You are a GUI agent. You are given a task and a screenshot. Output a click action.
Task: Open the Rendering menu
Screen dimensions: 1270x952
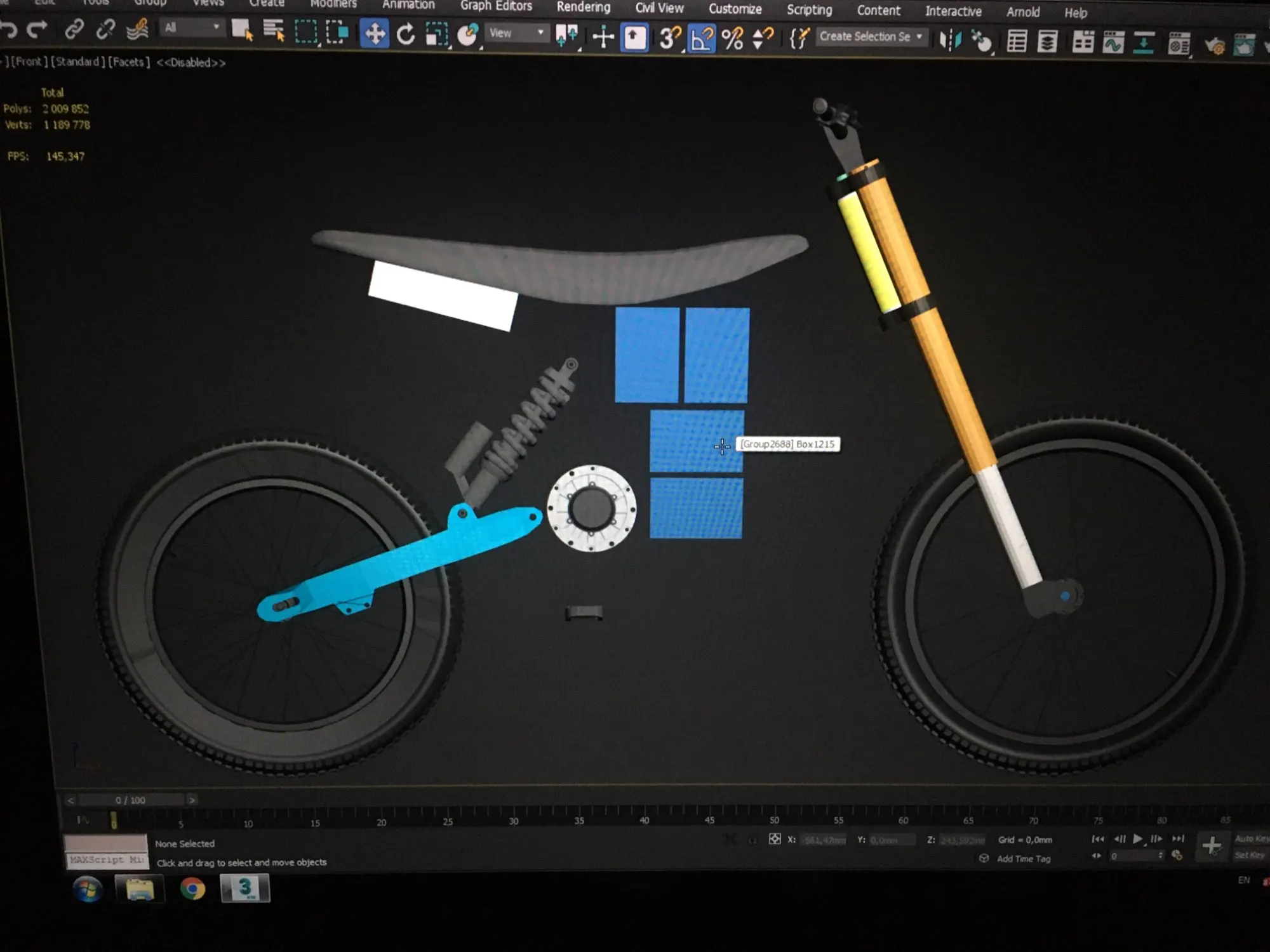[x=583, y=7]
